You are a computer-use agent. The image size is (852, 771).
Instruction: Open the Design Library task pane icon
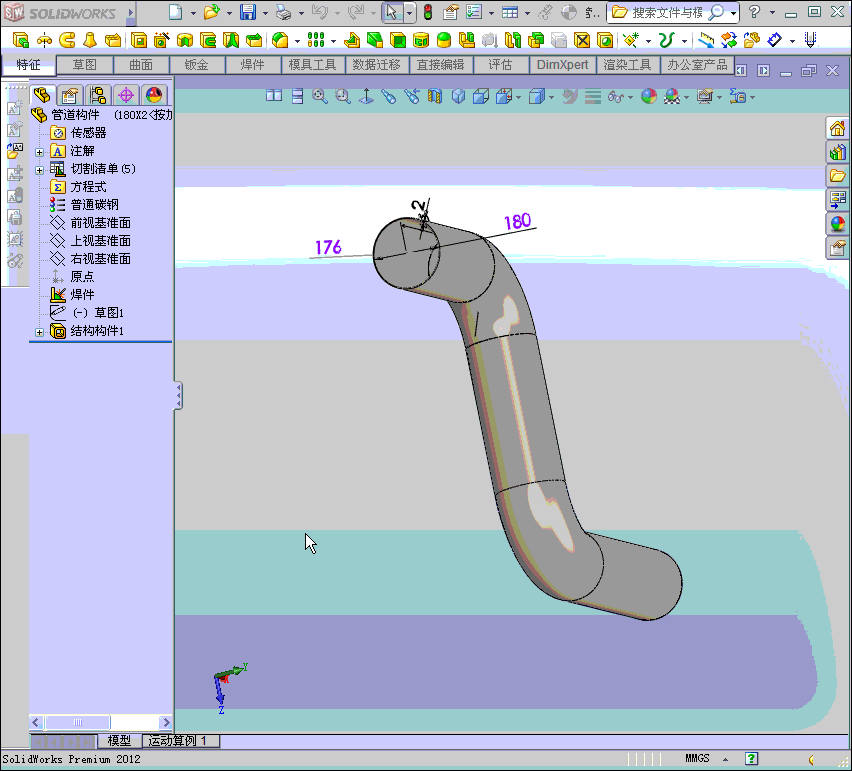click(x=837, y=152)
